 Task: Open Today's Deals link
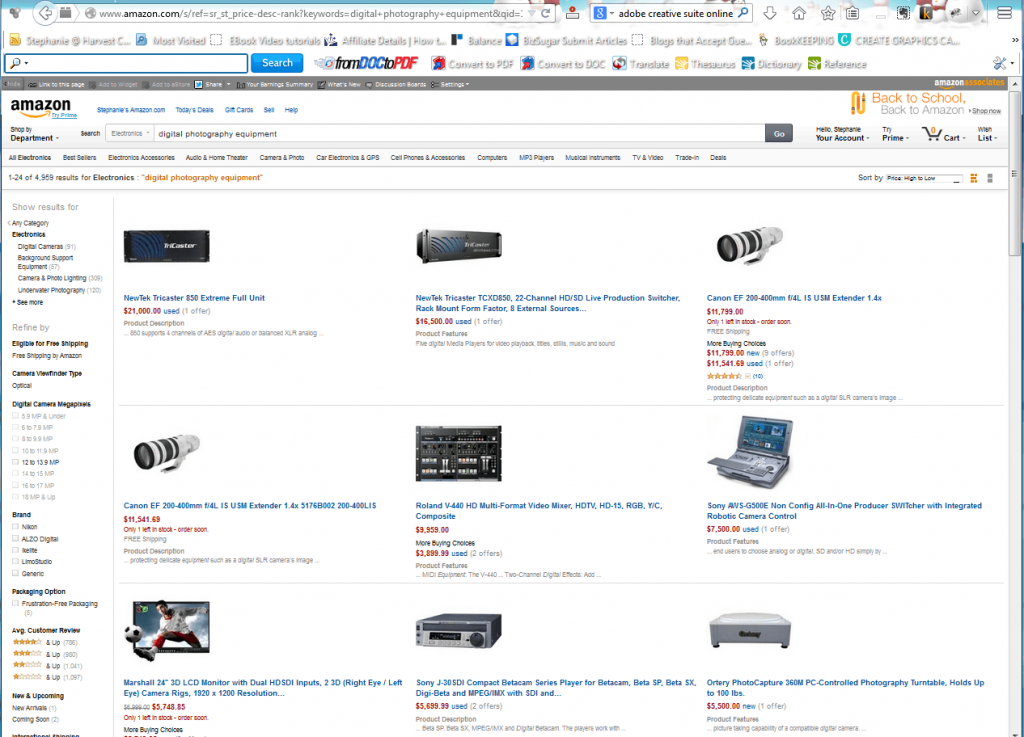click(194, 110)
